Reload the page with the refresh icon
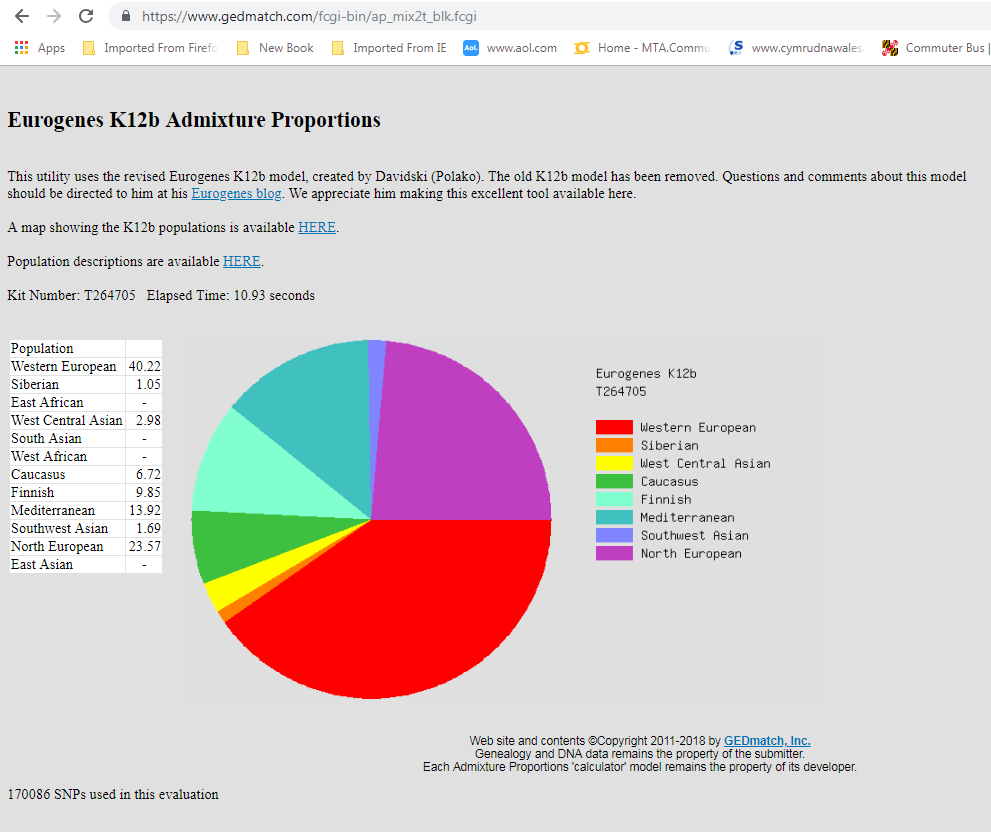991x832 pixels. point(86,16)
